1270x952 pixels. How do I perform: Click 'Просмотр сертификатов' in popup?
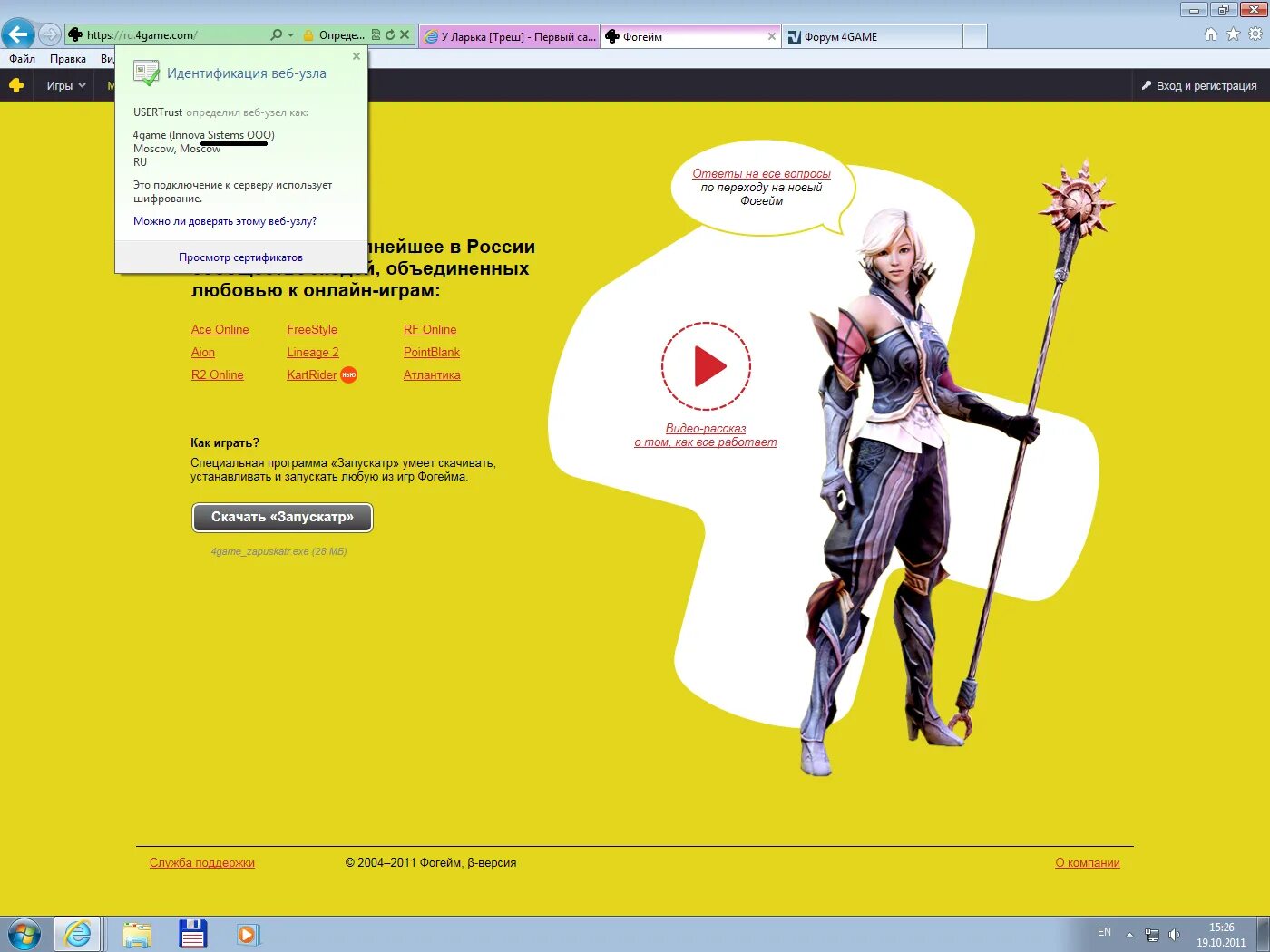pos(240,257)
